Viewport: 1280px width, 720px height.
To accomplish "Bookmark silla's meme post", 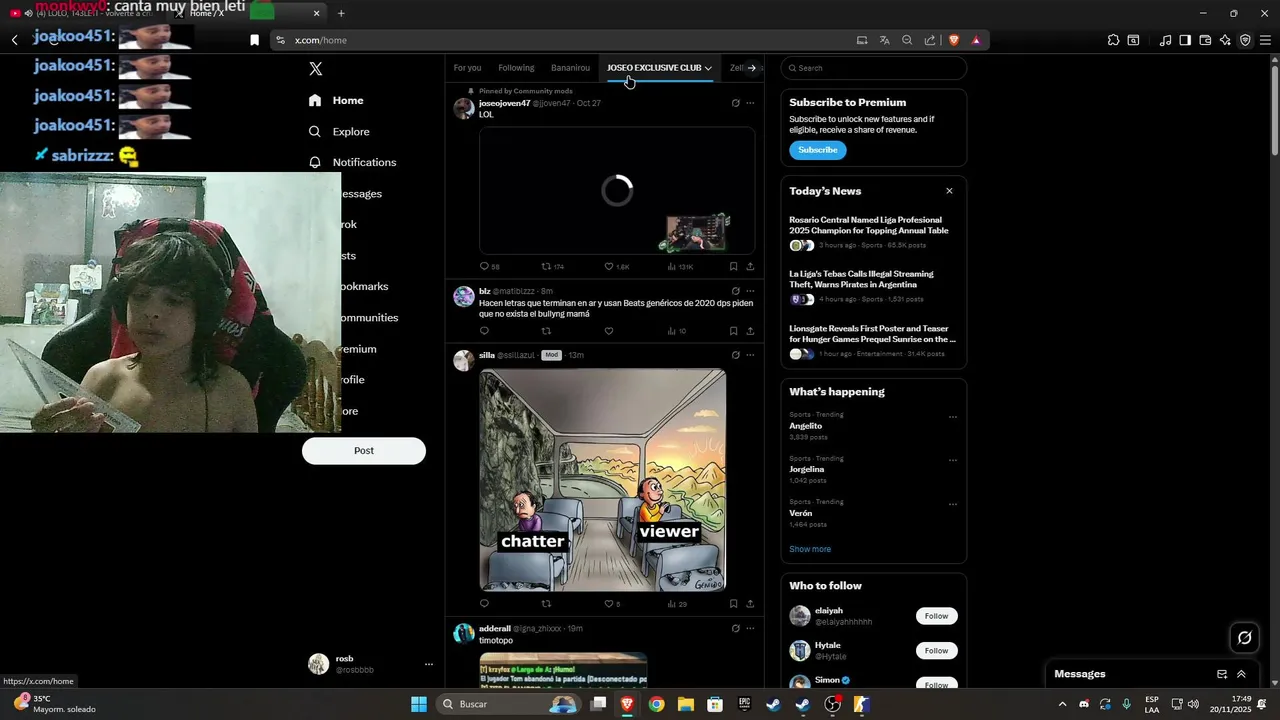I will (733, 604).
